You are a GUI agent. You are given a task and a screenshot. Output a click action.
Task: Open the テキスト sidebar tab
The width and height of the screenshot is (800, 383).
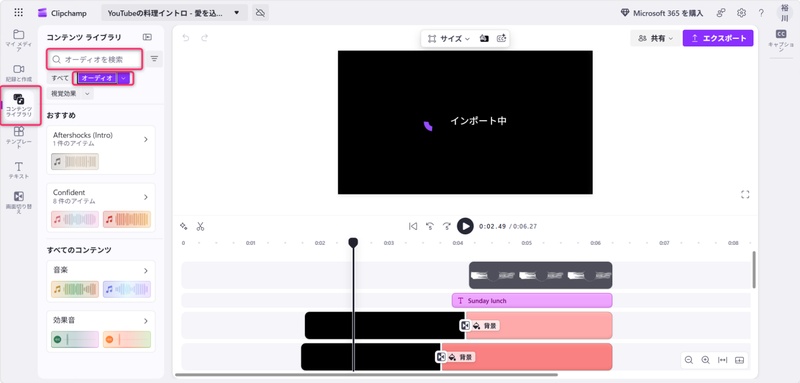coord(19,170)
